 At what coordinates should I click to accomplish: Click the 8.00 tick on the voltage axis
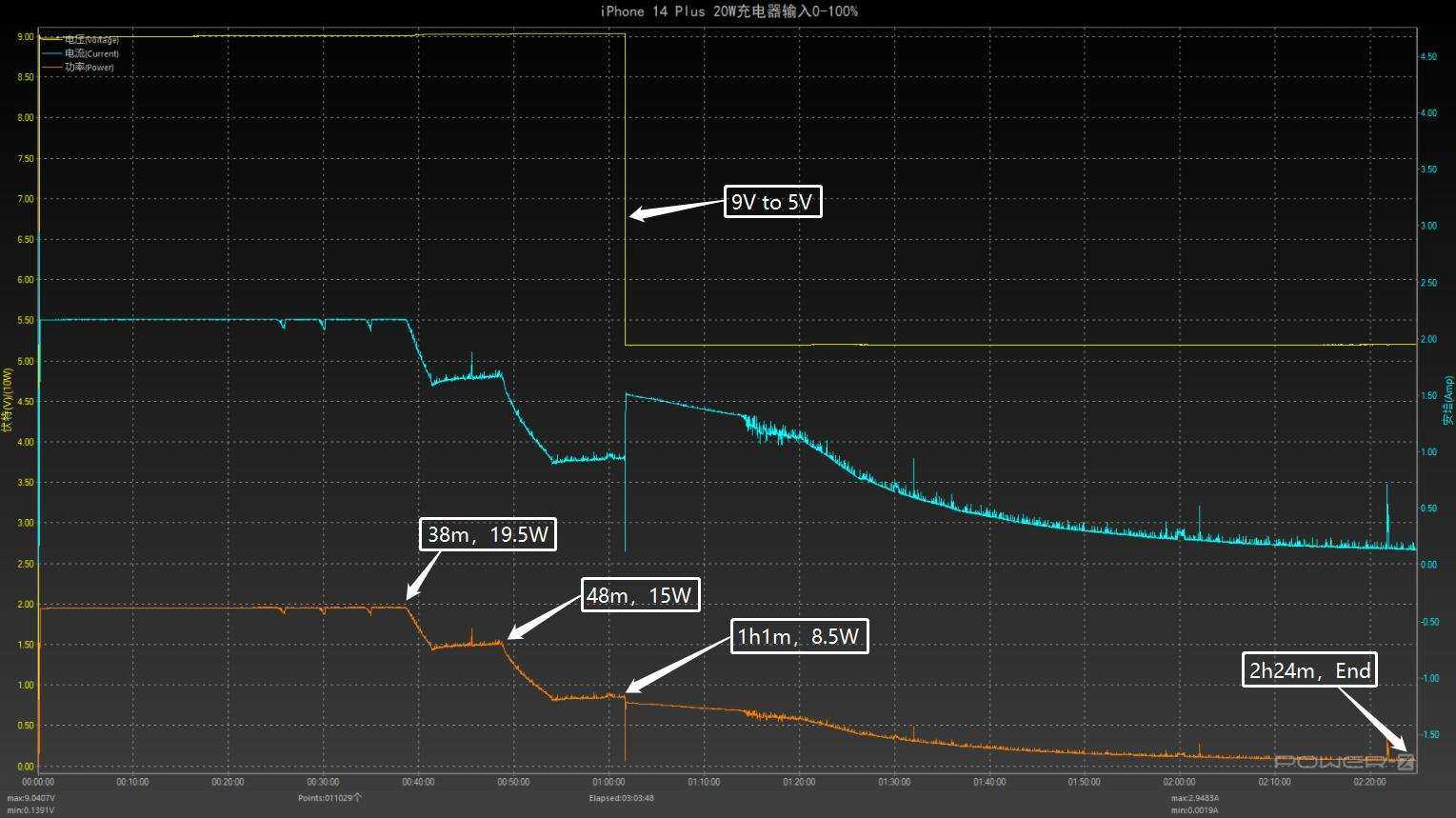pyautogui.click(x=25, y=118)
